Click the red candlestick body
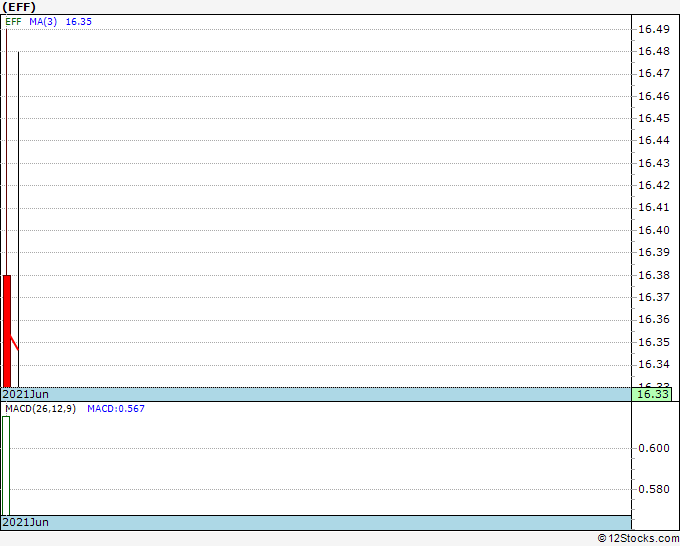This screenshot has width=680, height=546. coord(7,331)
